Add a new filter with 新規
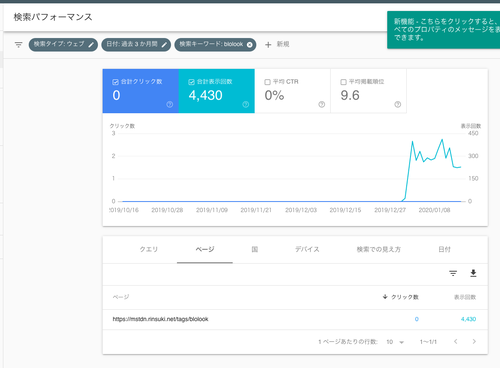Viewport: 500px width, 368px height. (x=277, y=44)
